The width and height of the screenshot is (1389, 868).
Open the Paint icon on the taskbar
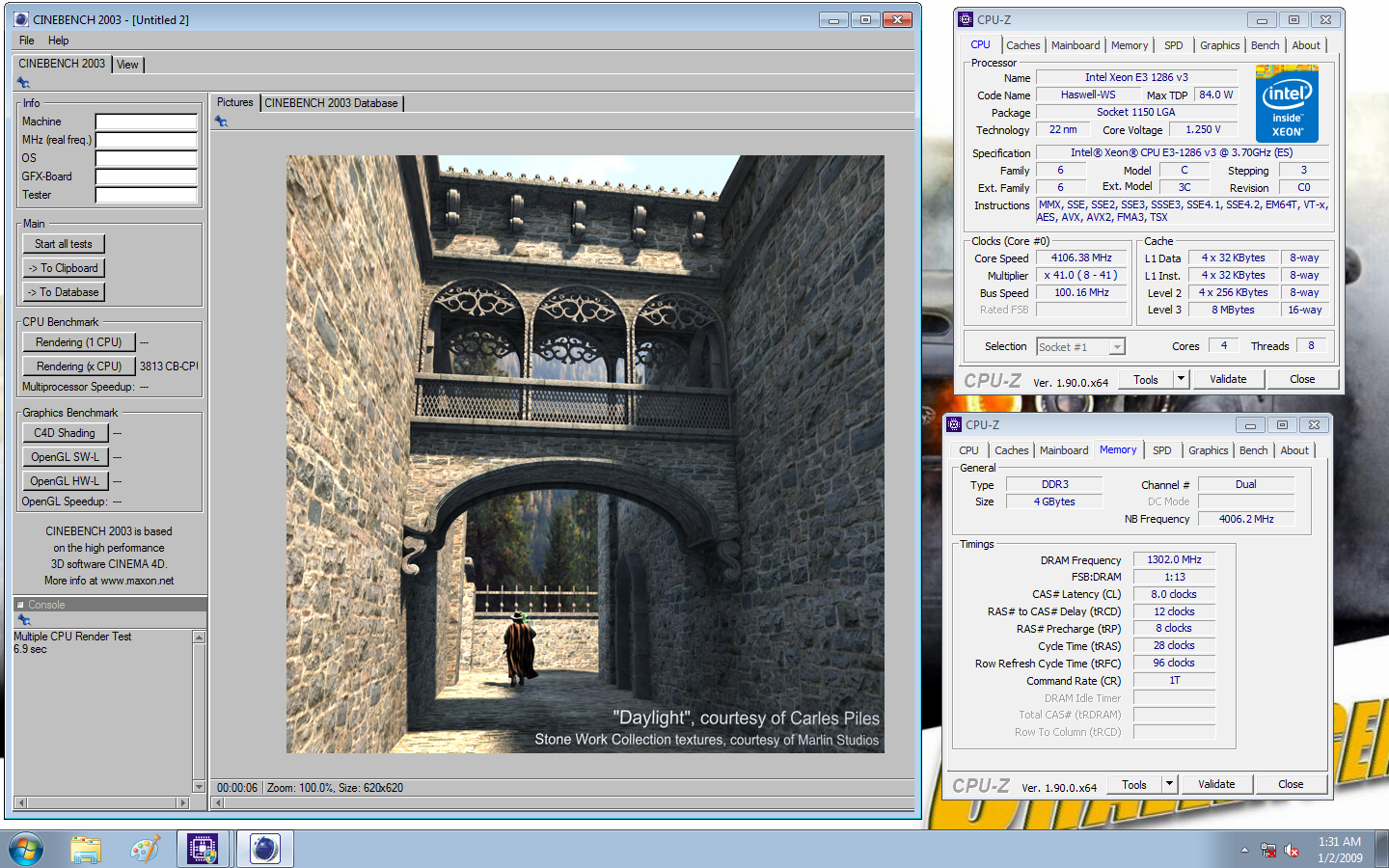click(145, 850)
